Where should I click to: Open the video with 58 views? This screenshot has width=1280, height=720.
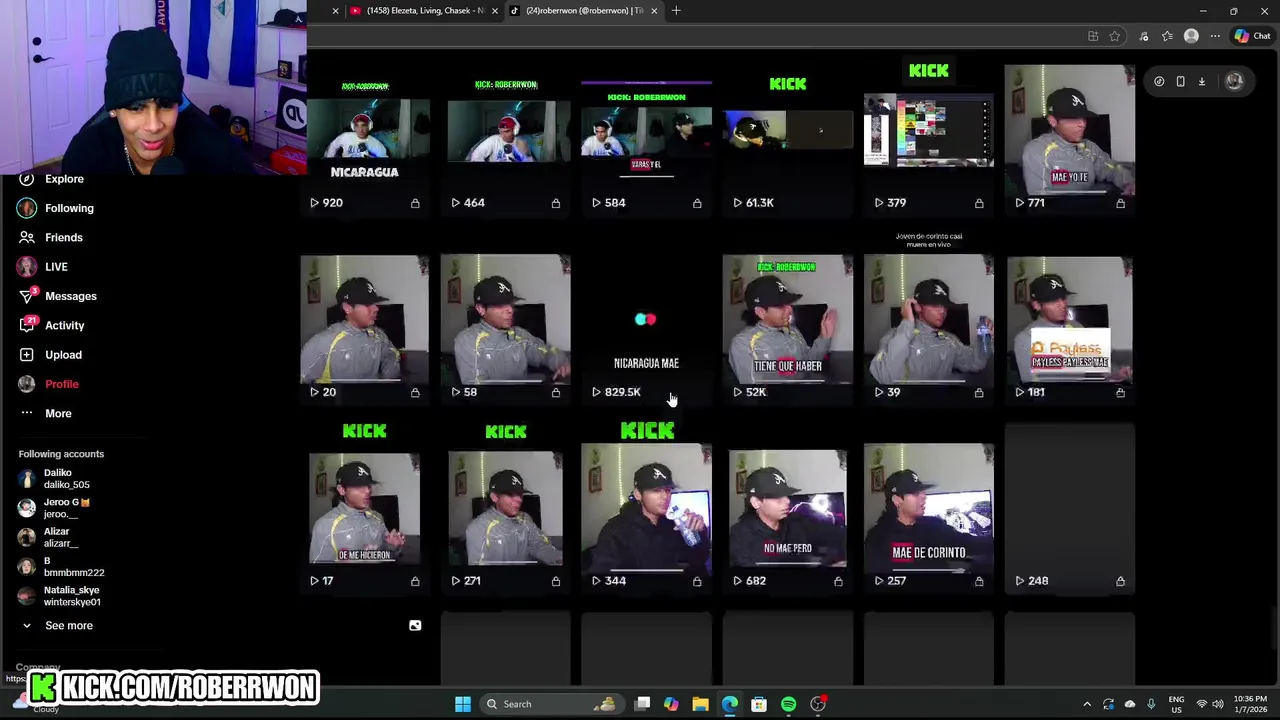tap(506, 318)
